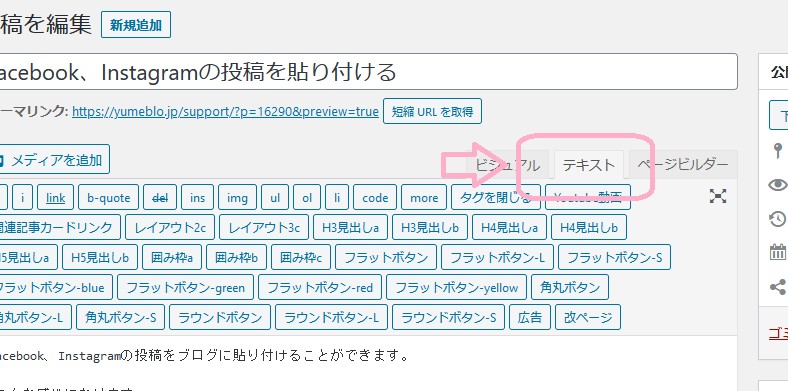Click レイアウト3c button

pos(264,228)
